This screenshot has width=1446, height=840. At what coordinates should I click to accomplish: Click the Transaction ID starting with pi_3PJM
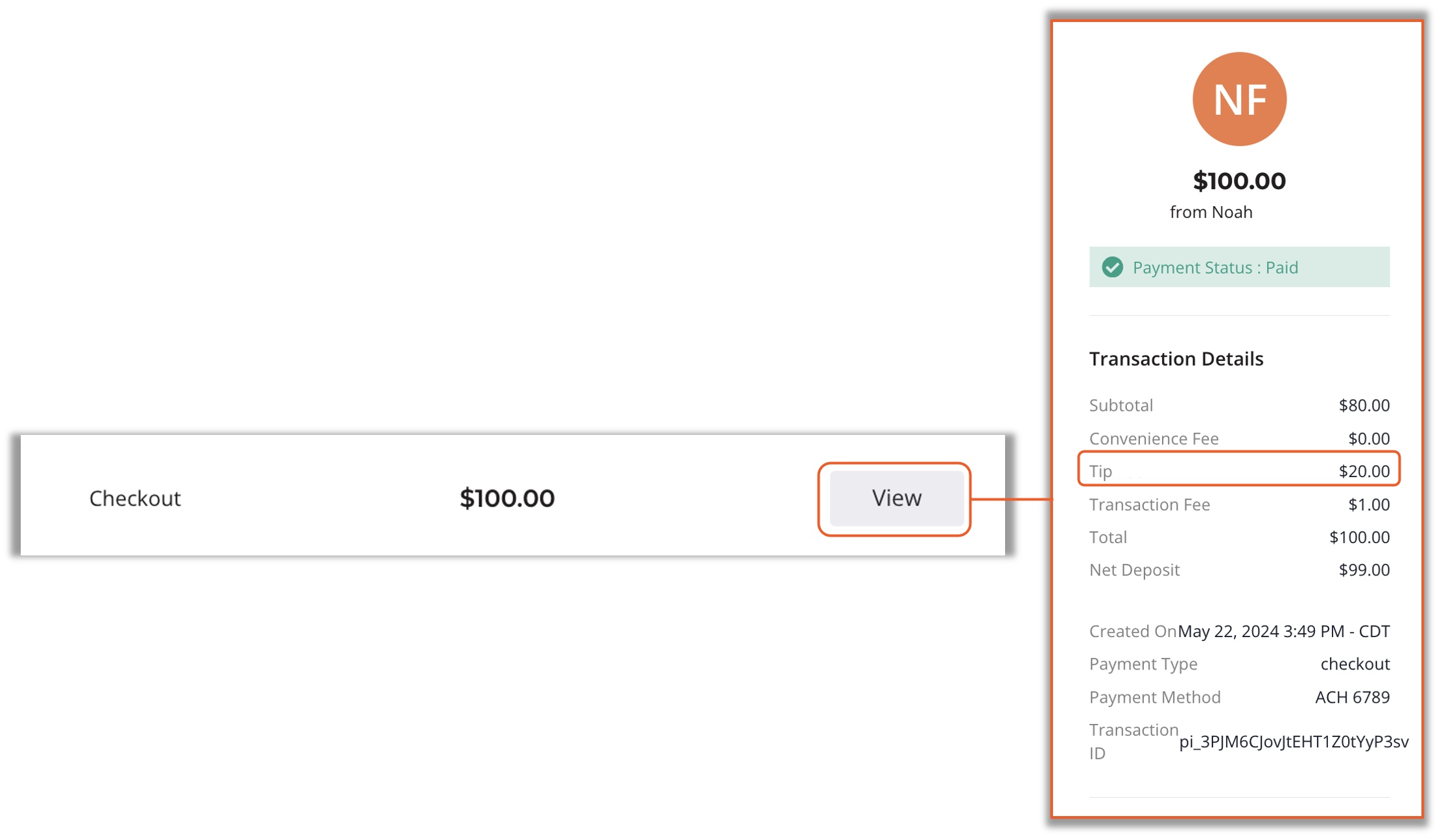pyautogui.click(x=1294, y=741)
